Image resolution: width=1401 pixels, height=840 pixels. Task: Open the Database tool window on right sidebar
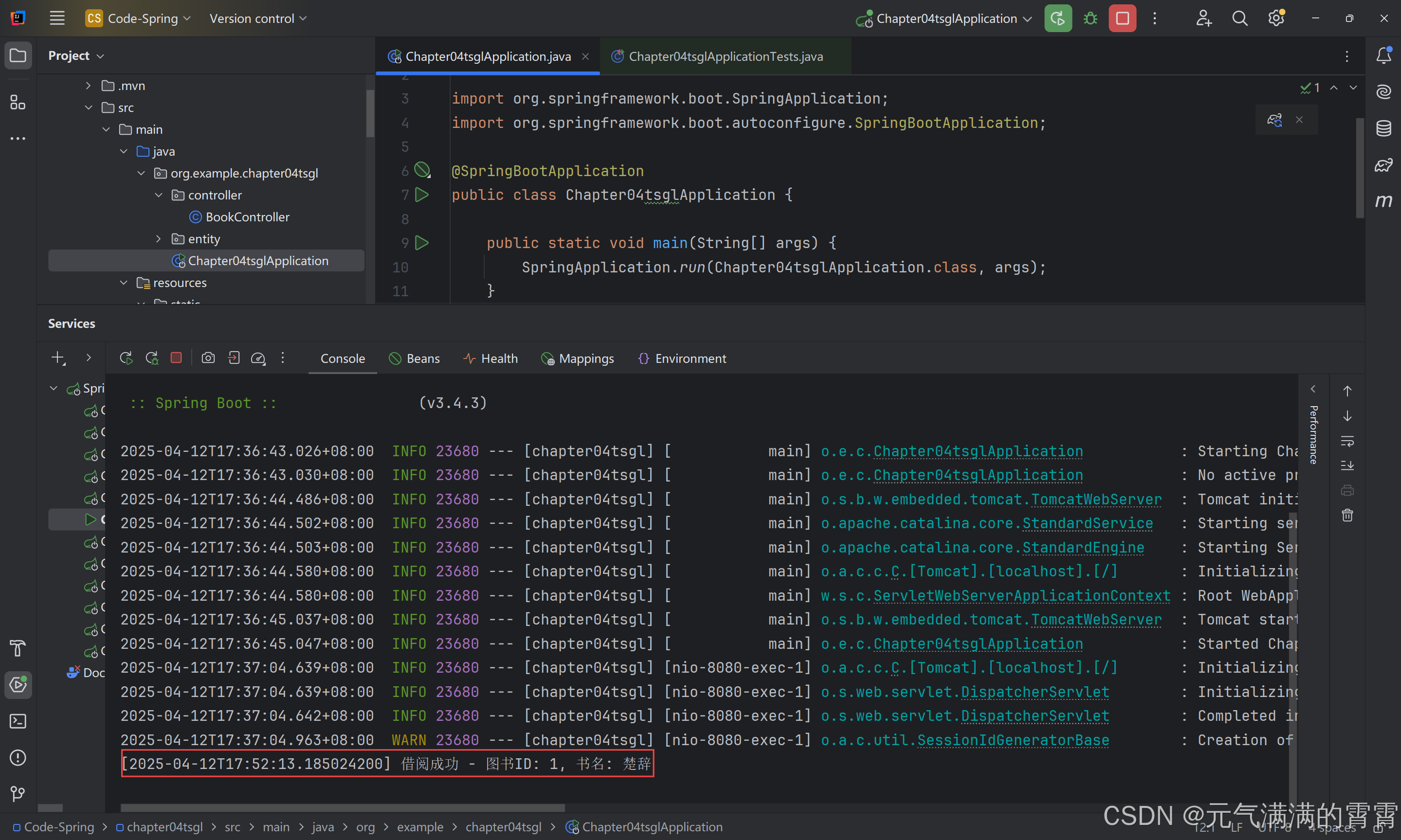click(x=1384, y=128)
